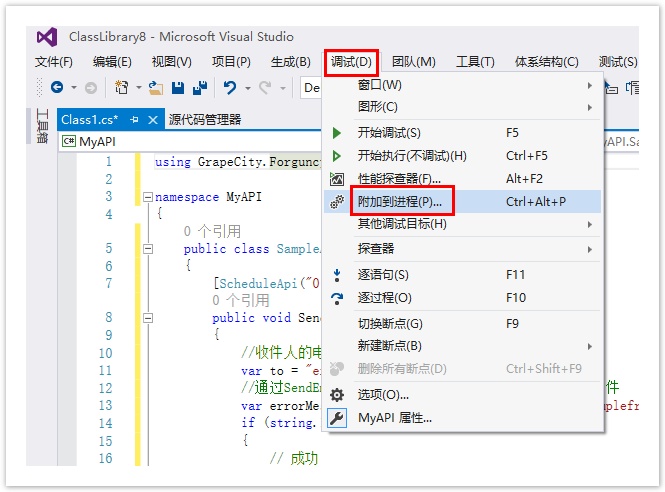Open the navigate backward history dropdown arrow
The image size is (665, 492).
(74, 88)
